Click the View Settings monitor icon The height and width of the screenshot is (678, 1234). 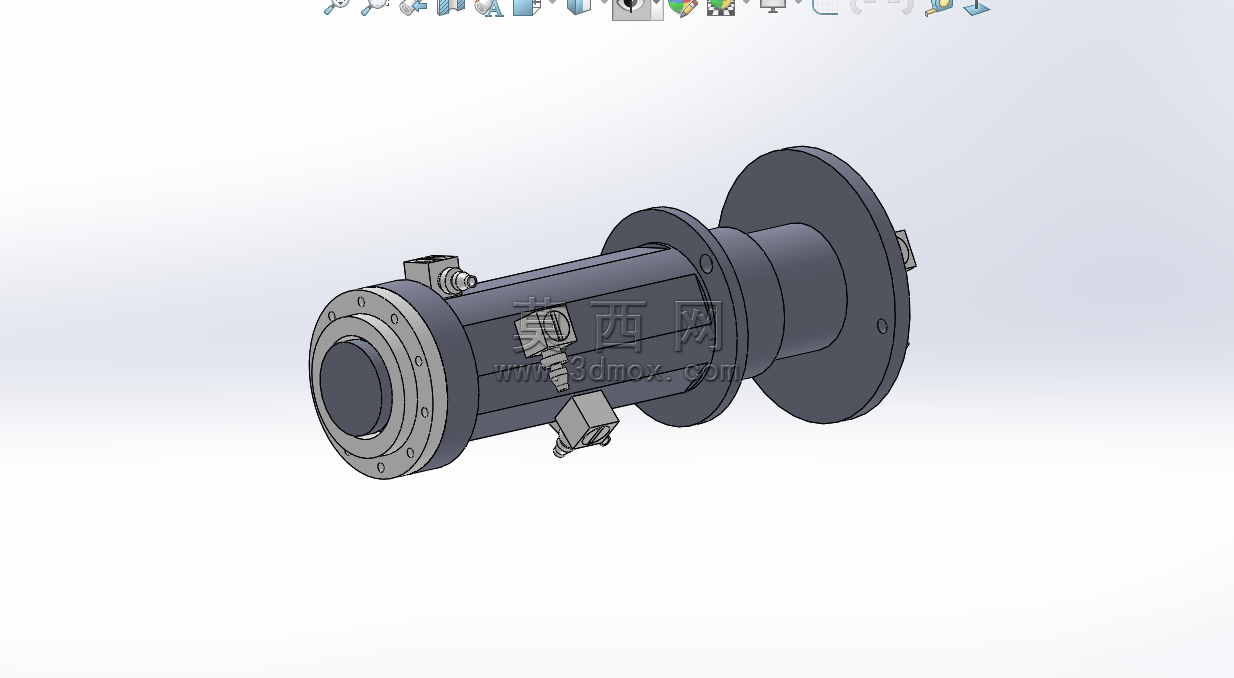pyautogui.click(x=773, y=5)
